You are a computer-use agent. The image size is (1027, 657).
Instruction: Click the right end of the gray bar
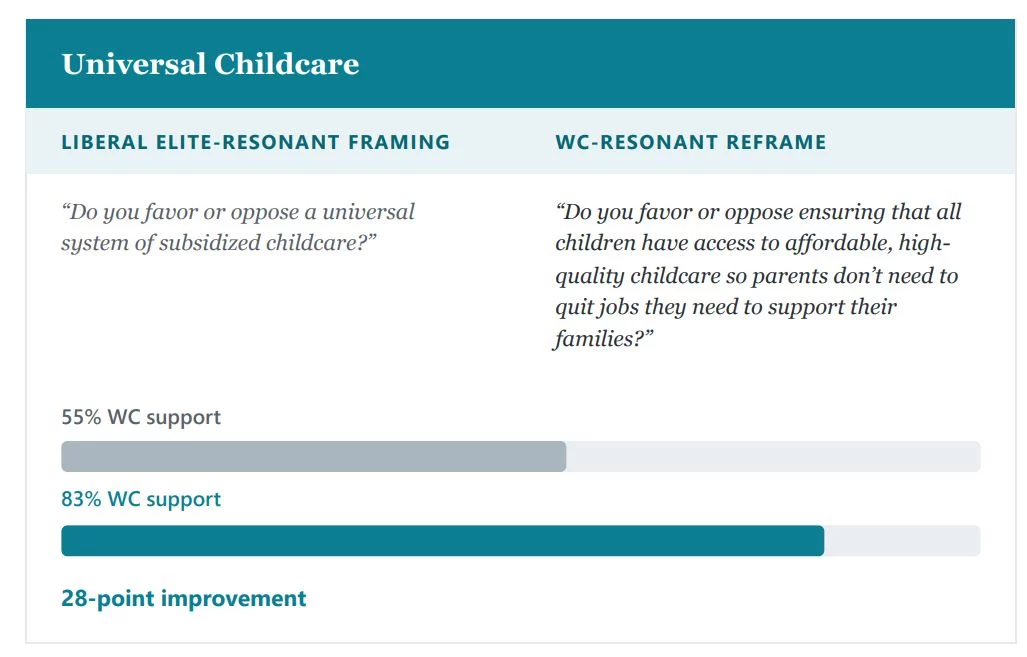point(562,457)
